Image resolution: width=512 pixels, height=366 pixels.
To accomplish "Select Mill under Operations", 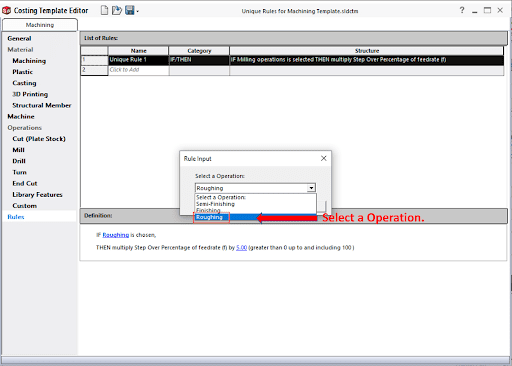I will click(19, 150).
